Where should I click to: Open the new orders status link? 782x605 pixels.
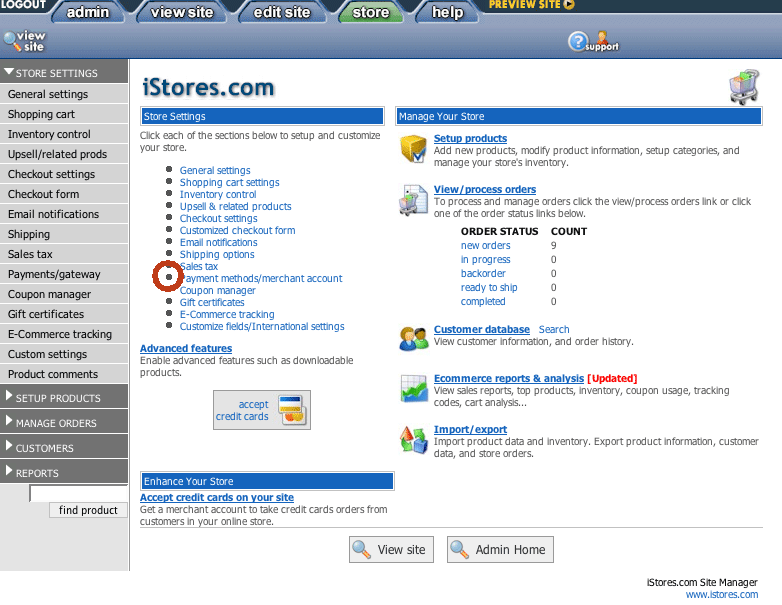tap(485, 245)
